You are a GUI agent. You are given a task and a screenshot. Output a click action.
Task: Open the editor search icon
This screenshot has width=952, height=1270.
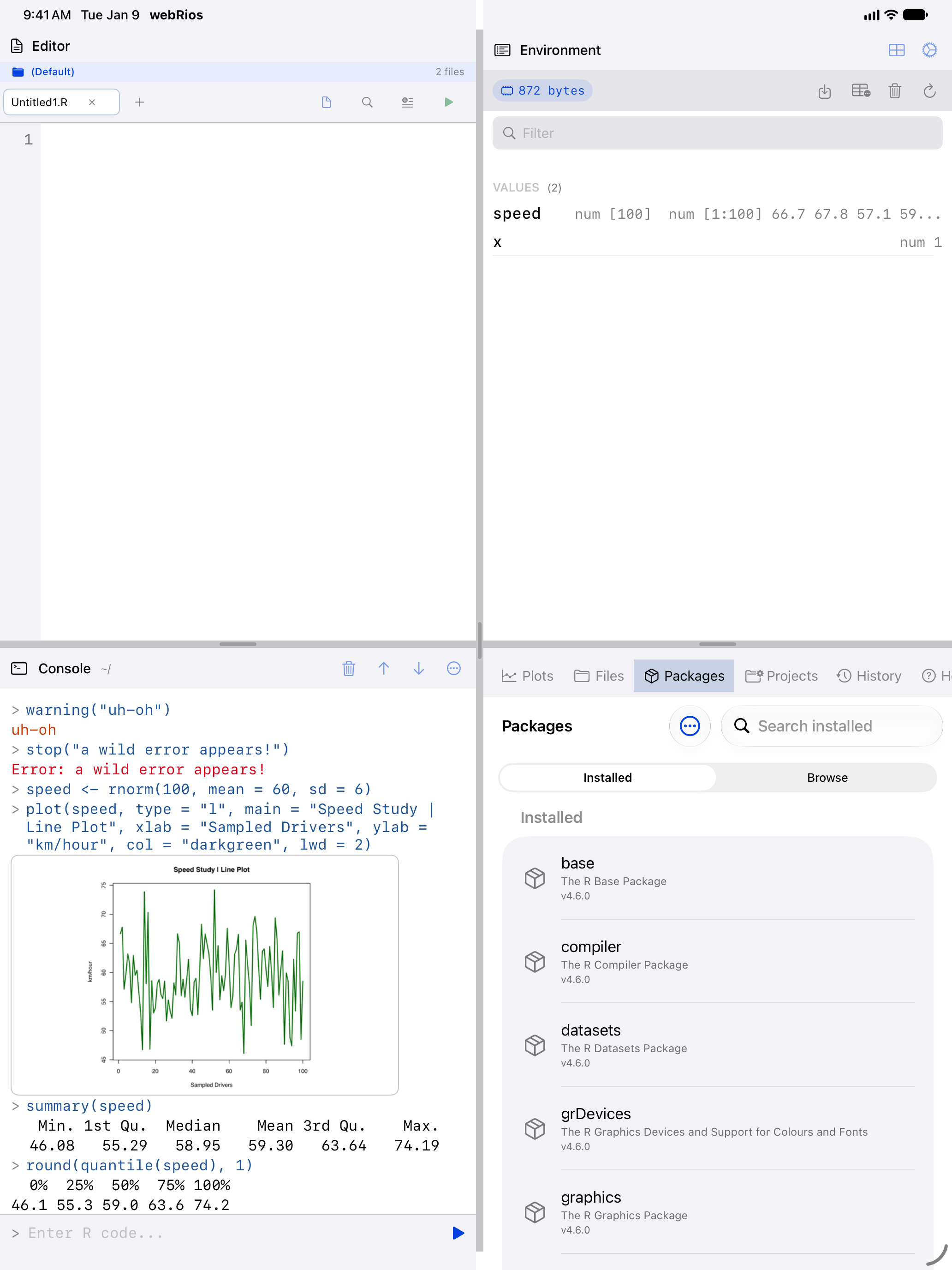click(367, 102)
